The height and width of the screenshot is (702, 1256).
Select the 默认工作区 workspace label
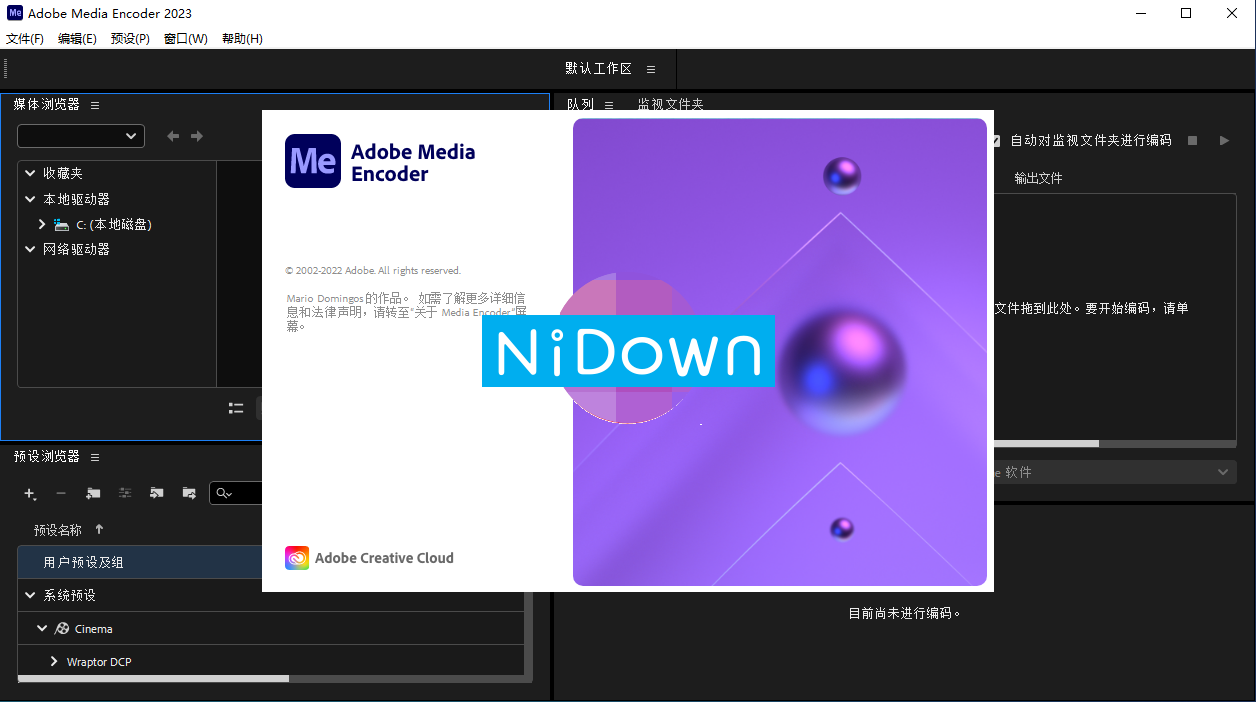tap(598, 69)
